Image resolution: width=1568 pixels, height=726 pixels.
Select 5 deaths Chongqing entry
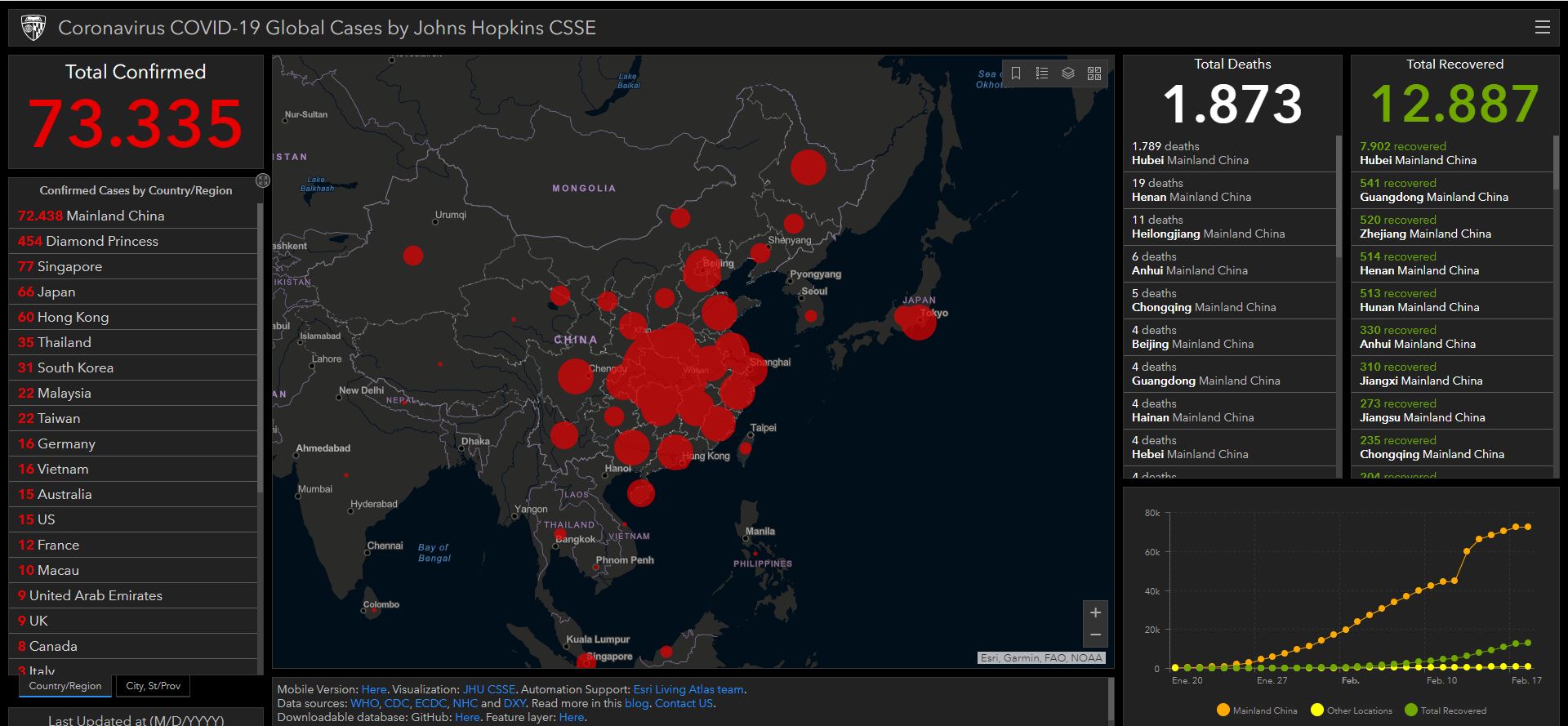pyautogui.click(x=1230, y=301)
